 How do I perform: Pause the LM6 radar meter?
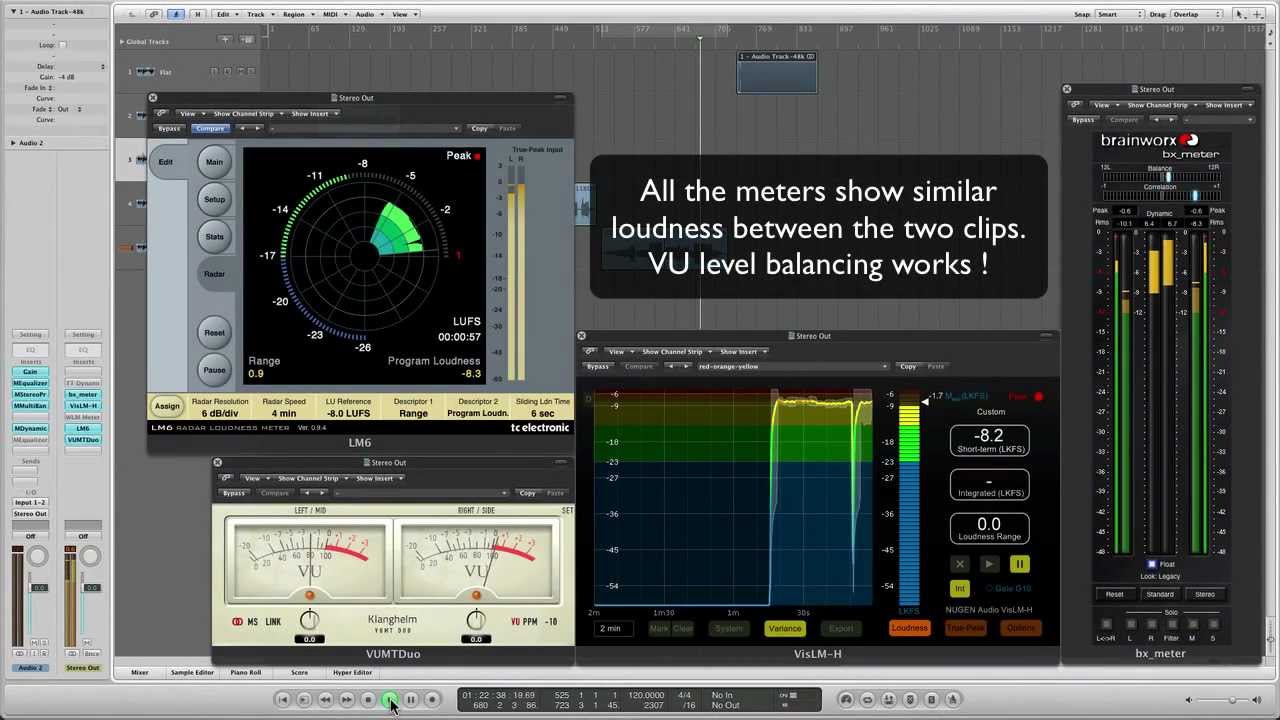click(x=214, y=370)
